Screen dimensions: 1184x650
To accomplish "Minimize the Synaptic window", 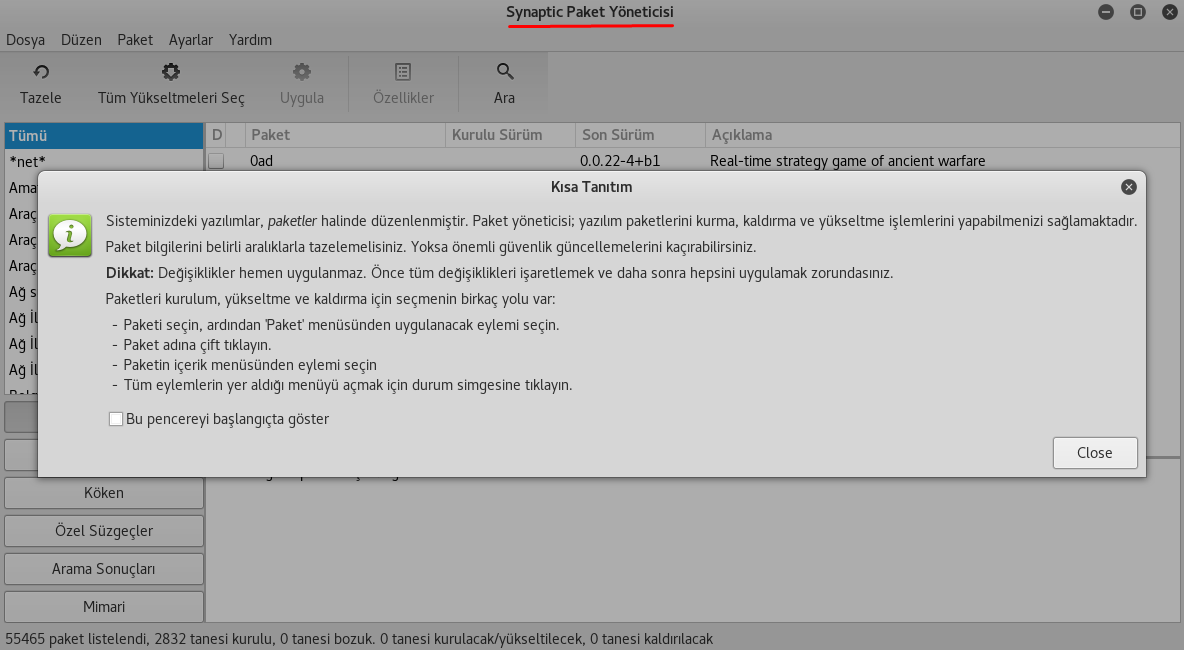I will click(1106, 12).
